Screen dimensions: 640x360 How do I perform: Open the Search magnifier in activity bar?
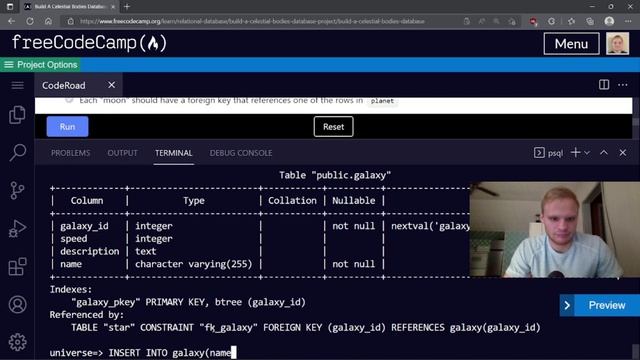pos(17,153)
